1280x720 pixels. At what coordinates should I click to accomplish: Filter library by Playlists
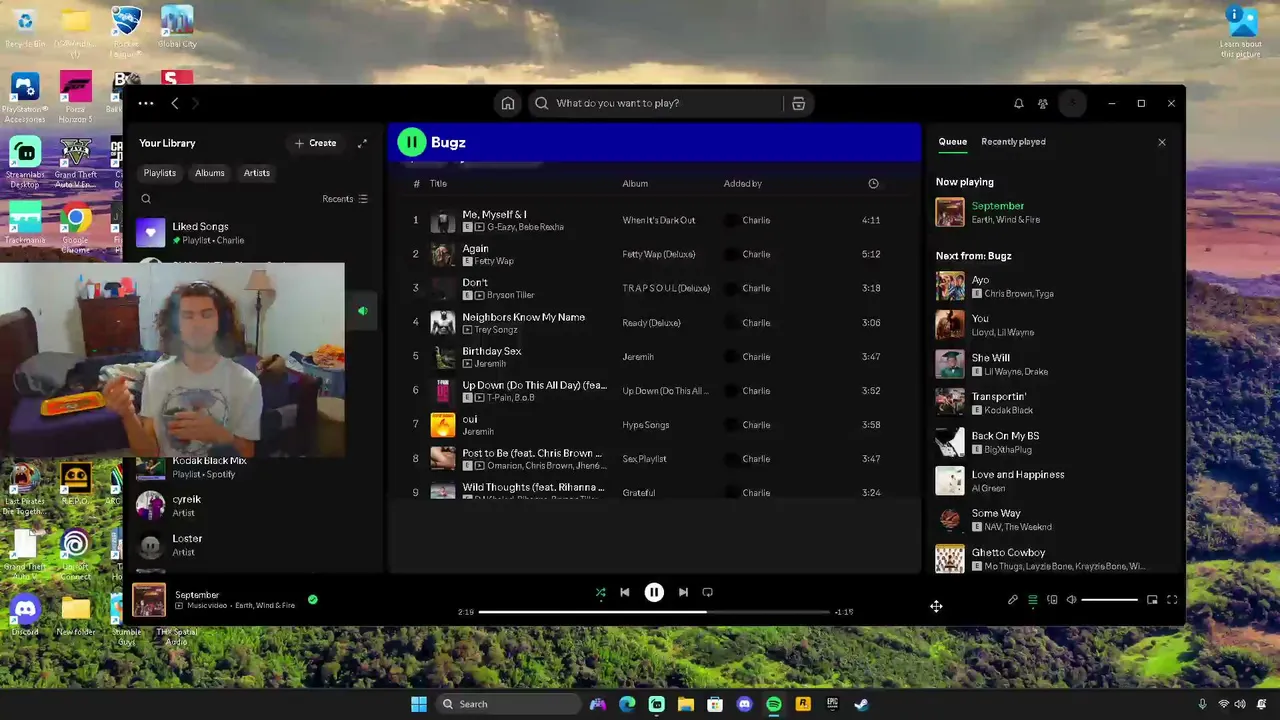pyautogui.click(x=160, y=173)
